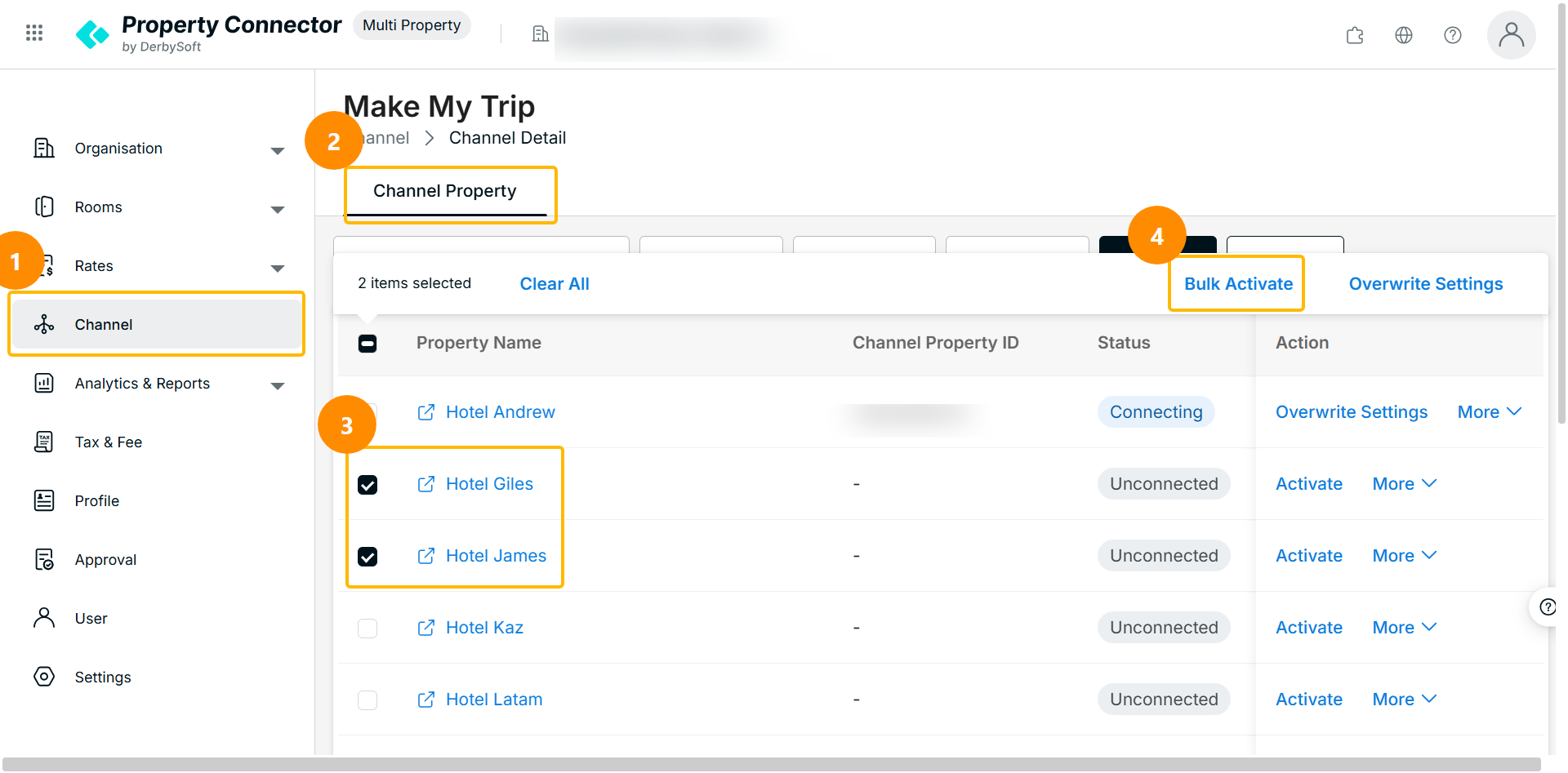Click the Channel Property ID column header
1568x773 pixels.
tap(935, 343)
